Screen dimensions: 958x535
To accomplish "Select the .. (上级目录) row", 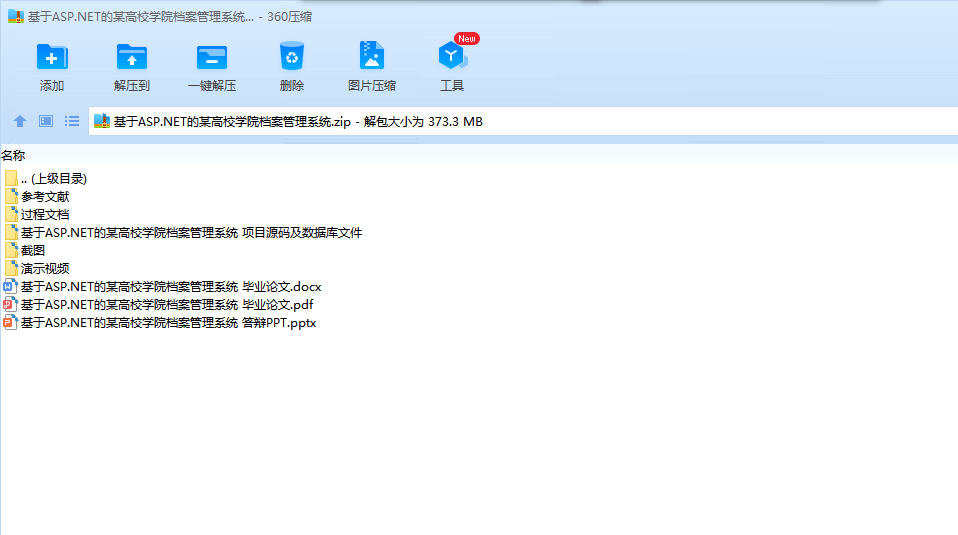I will pos(54,178).
